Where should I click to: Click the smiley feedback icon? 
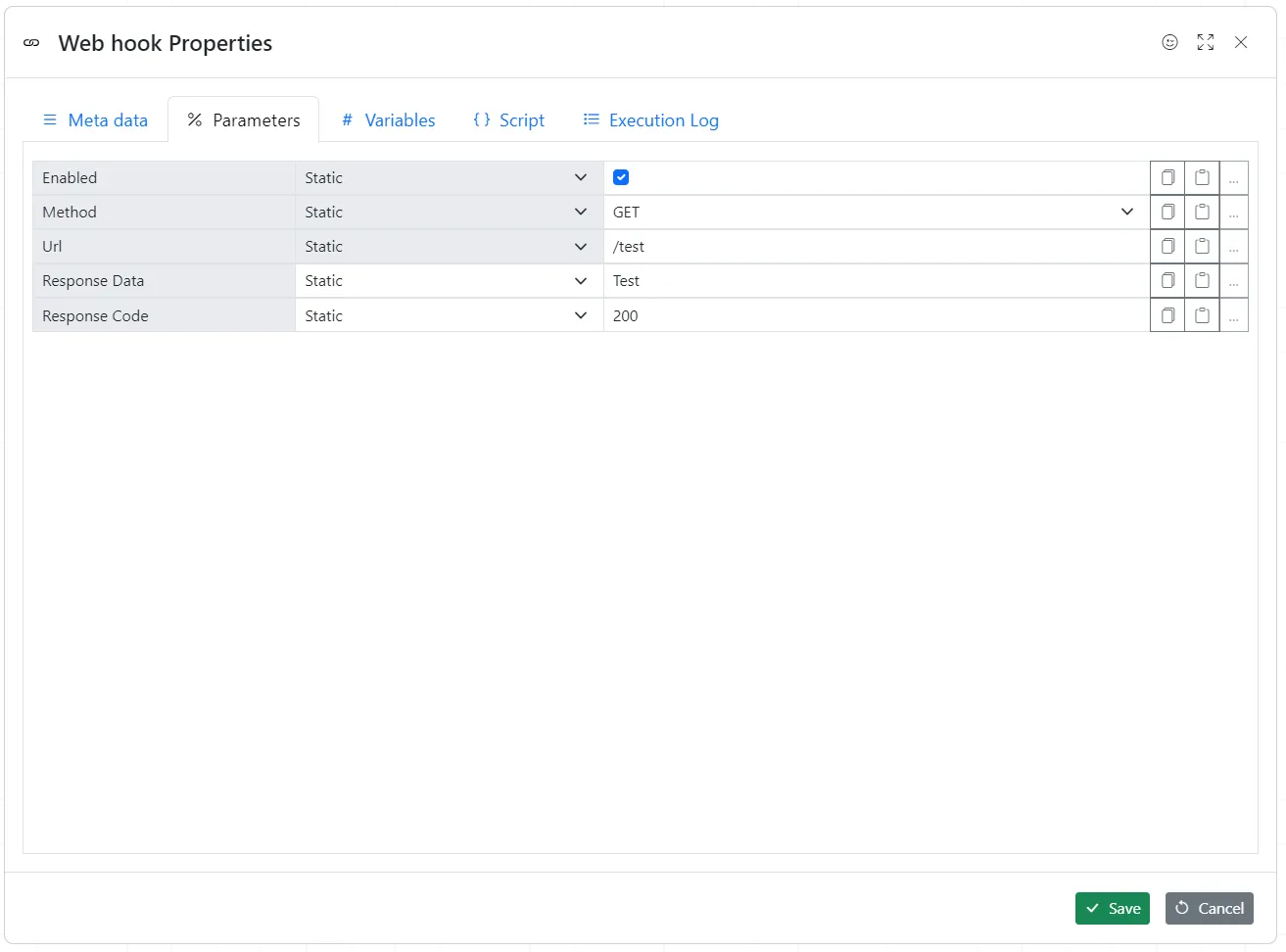pos(1169,42)
